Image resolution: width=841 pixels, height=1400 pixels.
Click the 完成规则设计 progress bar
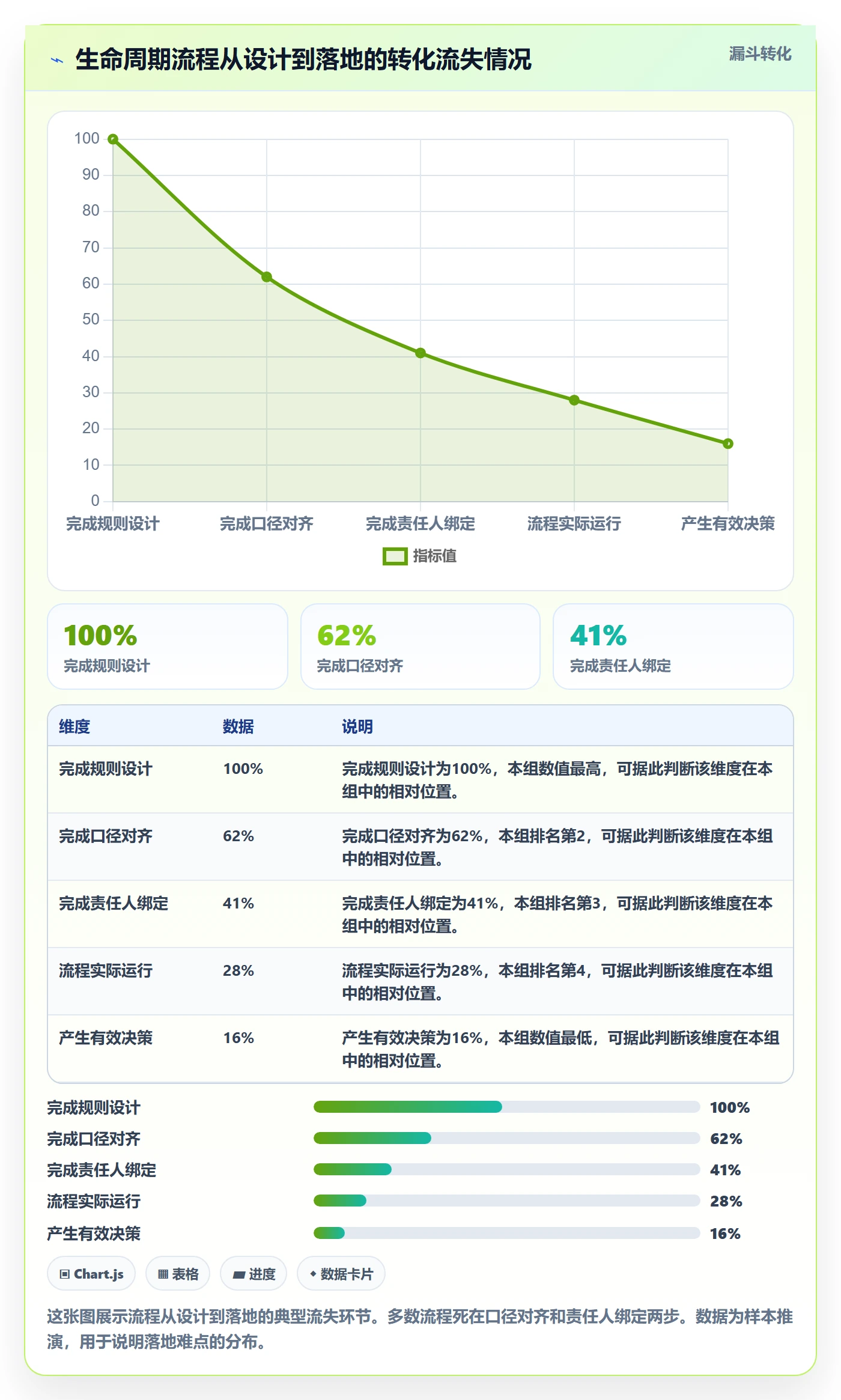(507, 1107)
